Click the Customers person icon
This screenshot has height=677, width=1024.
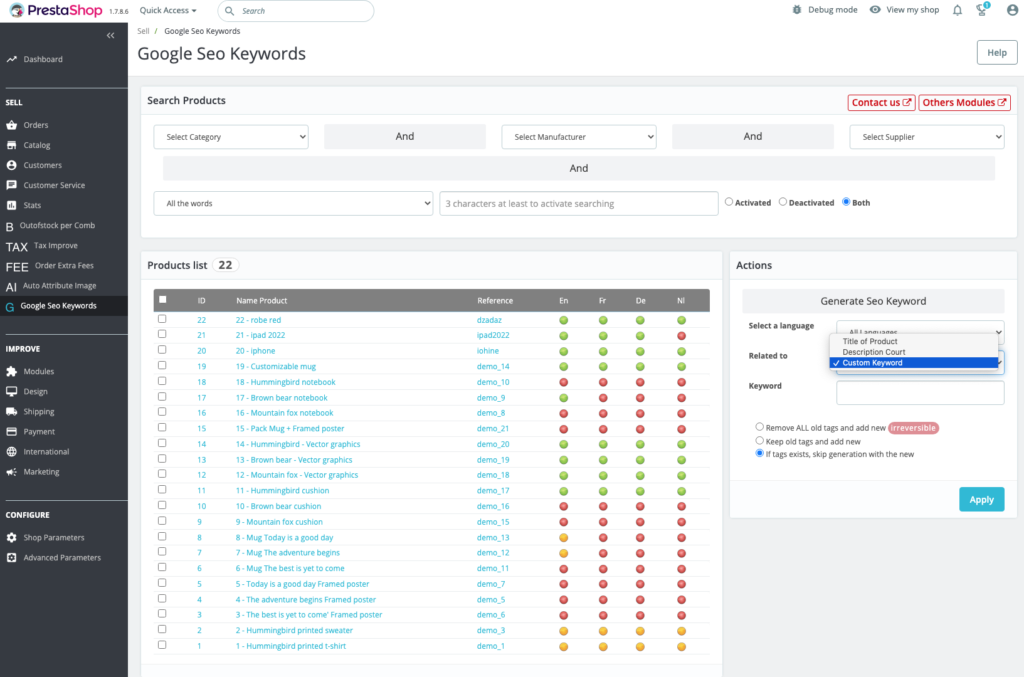11,165
